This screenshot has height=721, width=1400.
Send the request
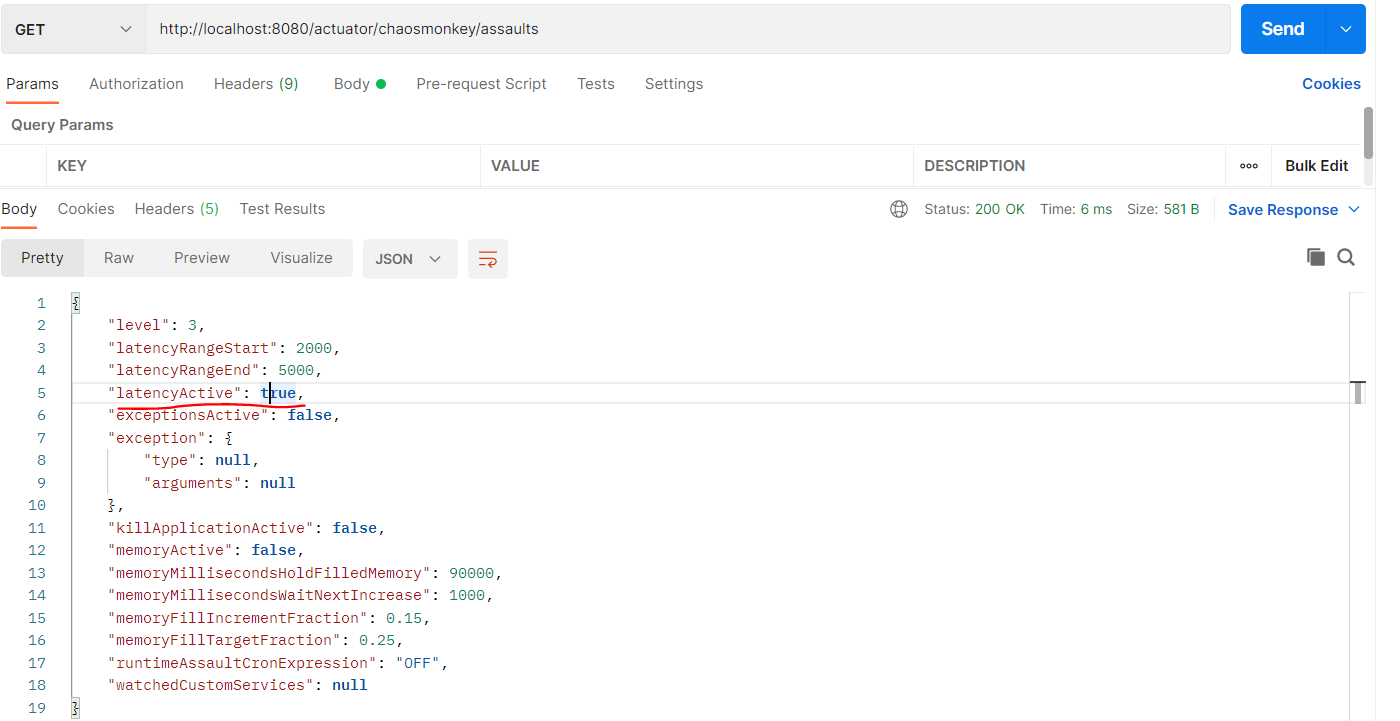coord(1283,29)
